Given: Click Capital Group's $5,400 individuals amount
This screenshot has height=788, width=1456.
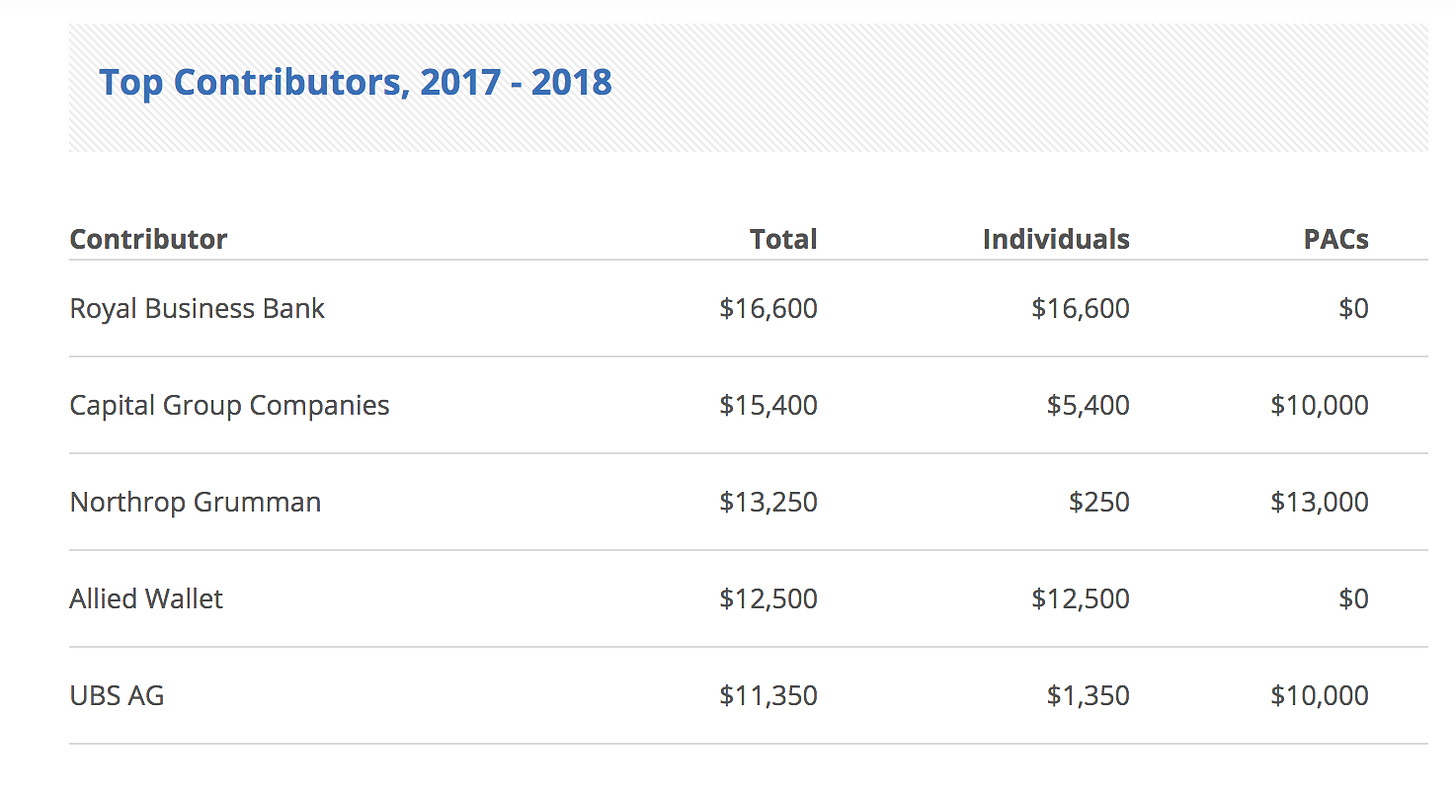Looking at the screenshot, I should tap(1088, 405).
